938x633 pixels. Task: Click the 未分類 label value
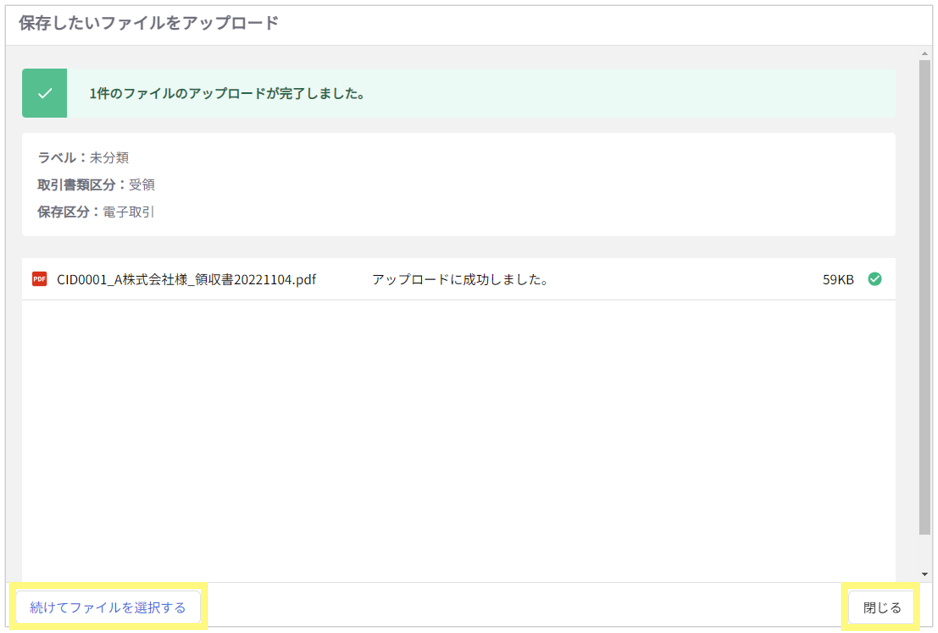109,157
